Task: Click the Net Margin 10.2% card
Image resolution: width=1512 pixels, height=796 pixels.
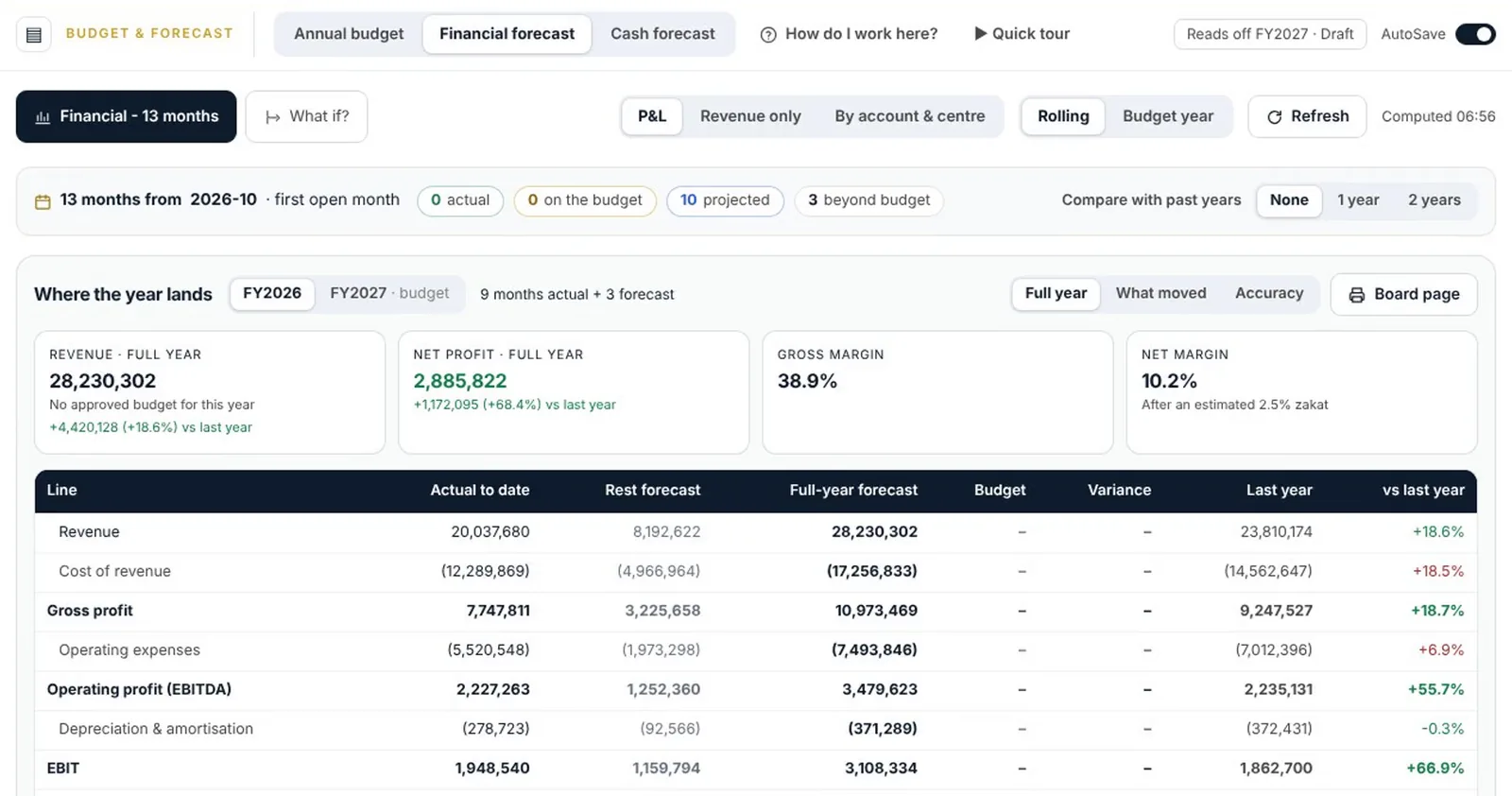Action: [1301, 392]
